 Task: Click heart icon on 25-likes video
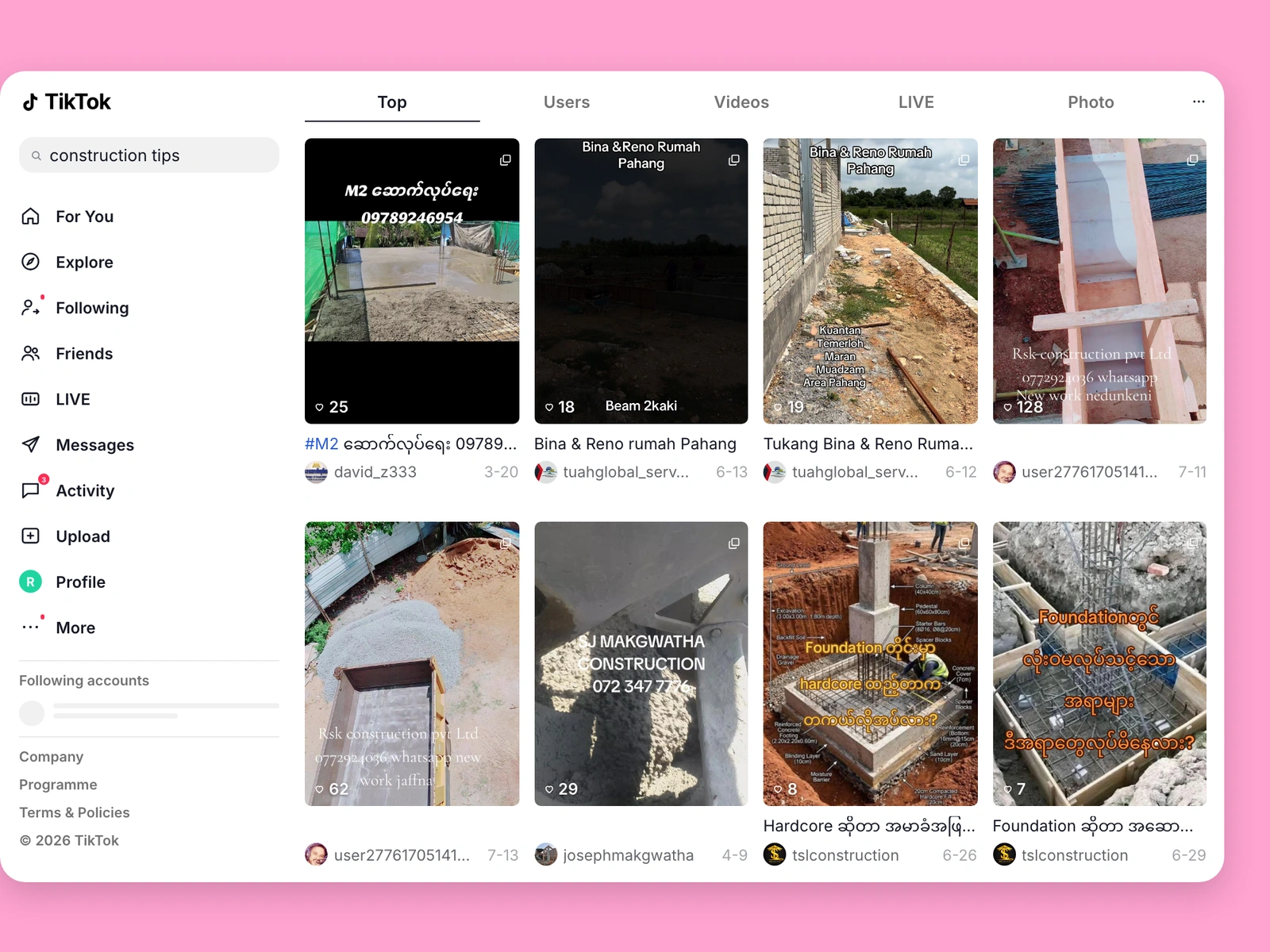(319, 407)
